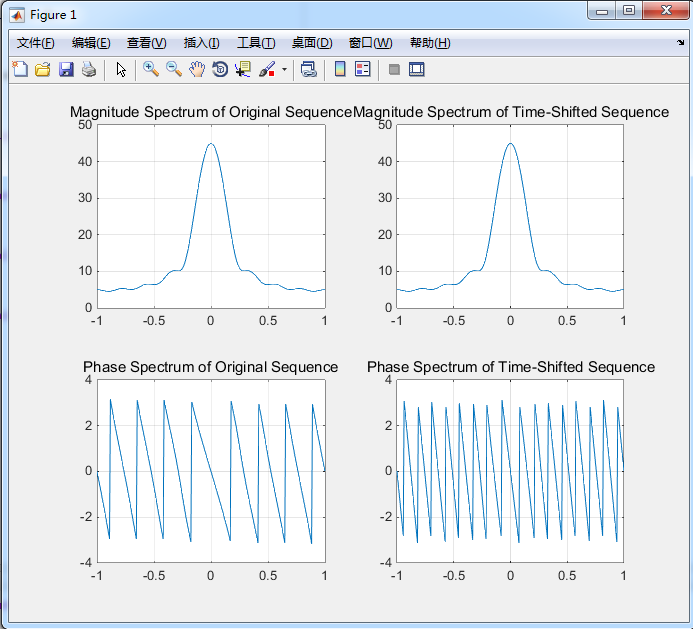
Task: Click the peak of the original magnitude curve
Action: (x=211, y=144)
